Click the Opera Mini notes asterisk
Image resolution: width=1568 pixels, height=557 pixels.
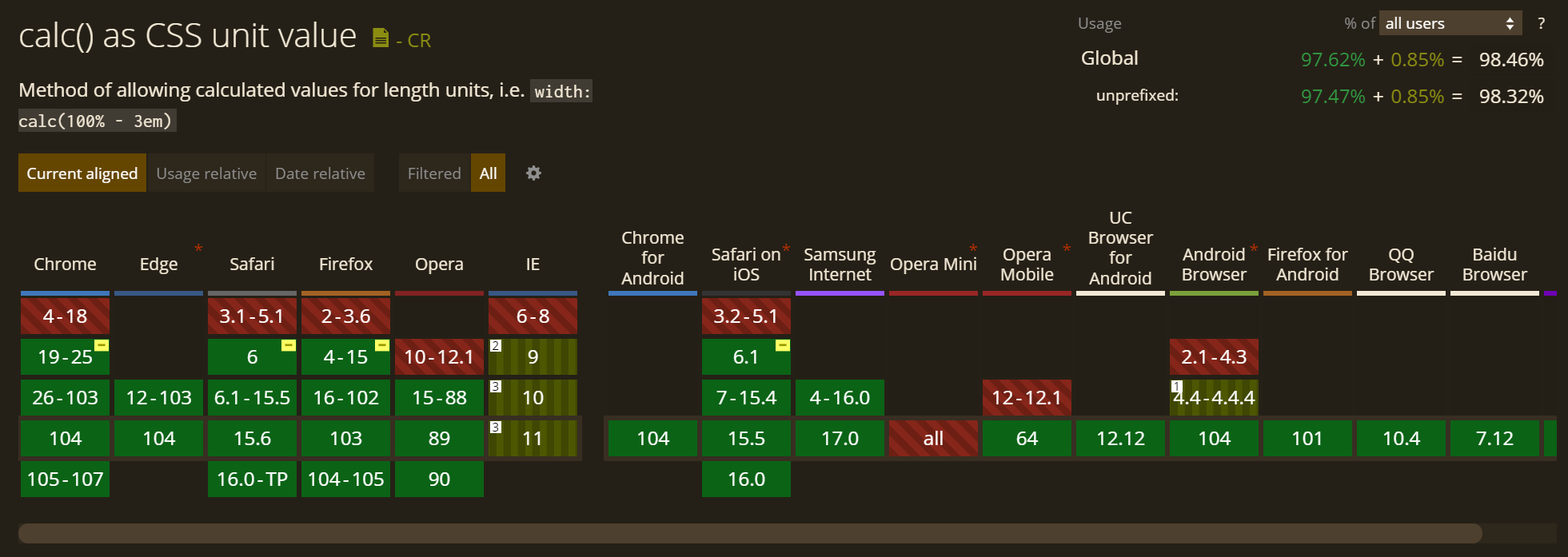pos(973,249)
